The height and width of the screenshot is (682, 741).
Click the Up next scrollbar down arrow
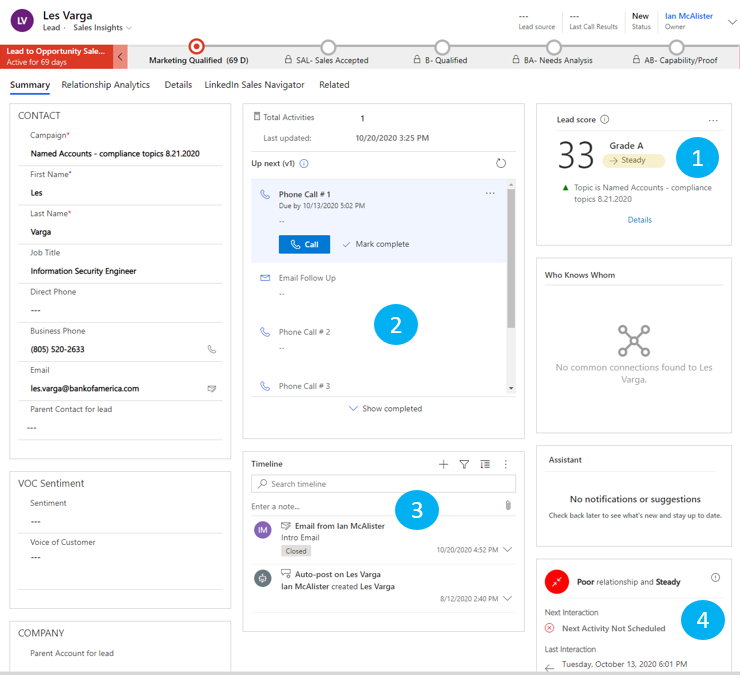pos(511,388)
